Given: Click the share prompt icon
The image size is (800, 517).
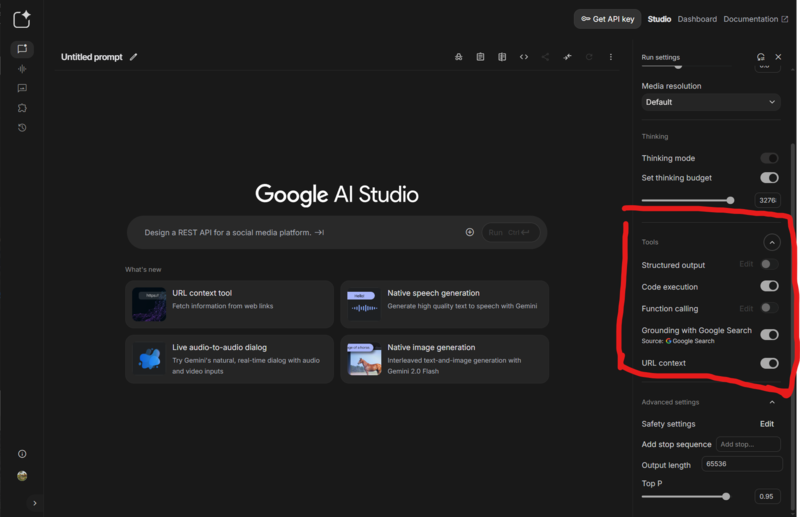Looking at the screenshot, I should point(545,57).
